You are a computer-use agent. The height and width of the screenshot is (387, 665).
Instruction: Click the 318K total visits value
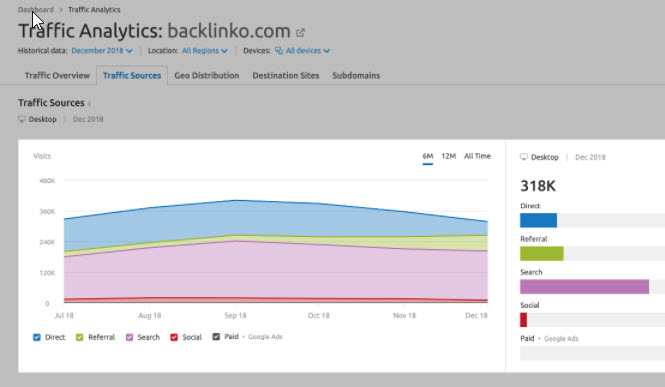[x=538, y=186]
